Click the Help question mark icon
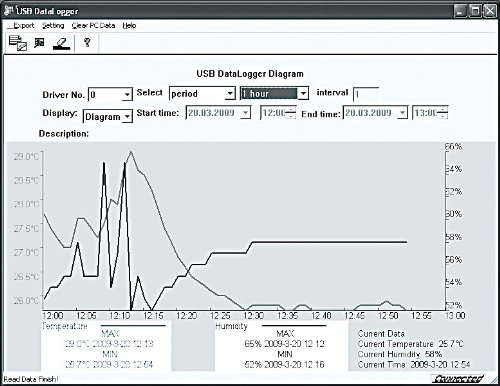The image size is (500, 386). pyautogui.click(x=87, y=42)
